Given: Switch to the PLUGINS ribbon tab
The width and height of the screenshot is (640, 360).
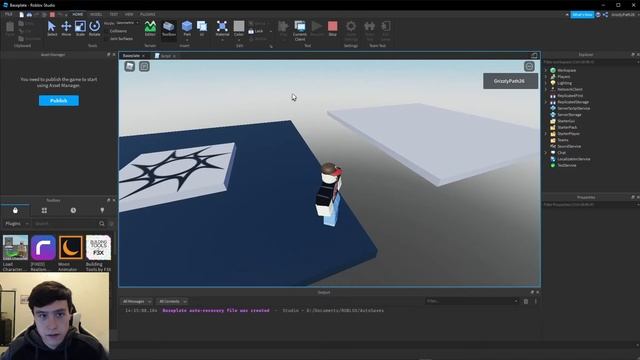Looking at the screenshot, I should [147, 14].
